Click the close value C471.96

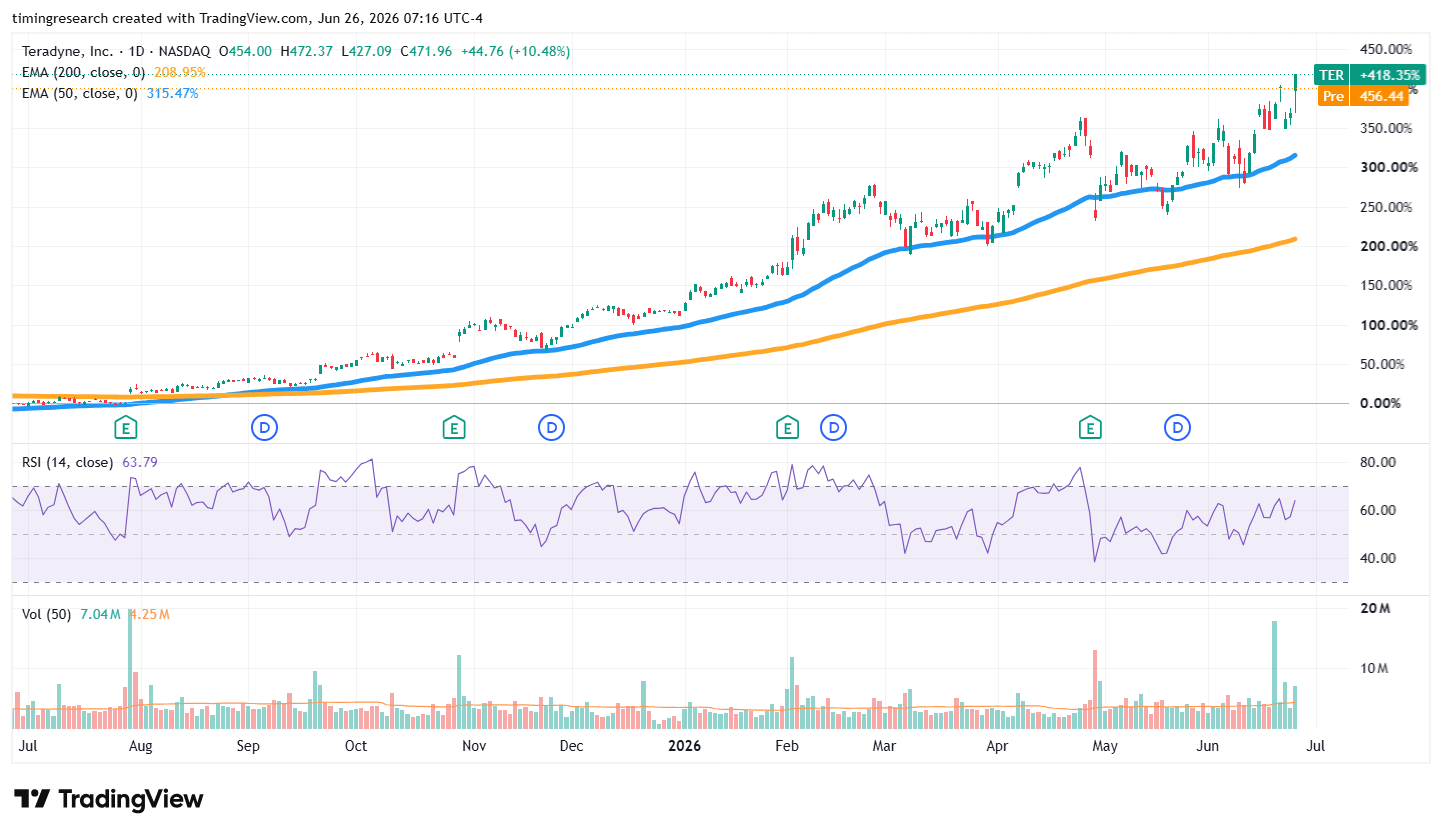[427, 51]
